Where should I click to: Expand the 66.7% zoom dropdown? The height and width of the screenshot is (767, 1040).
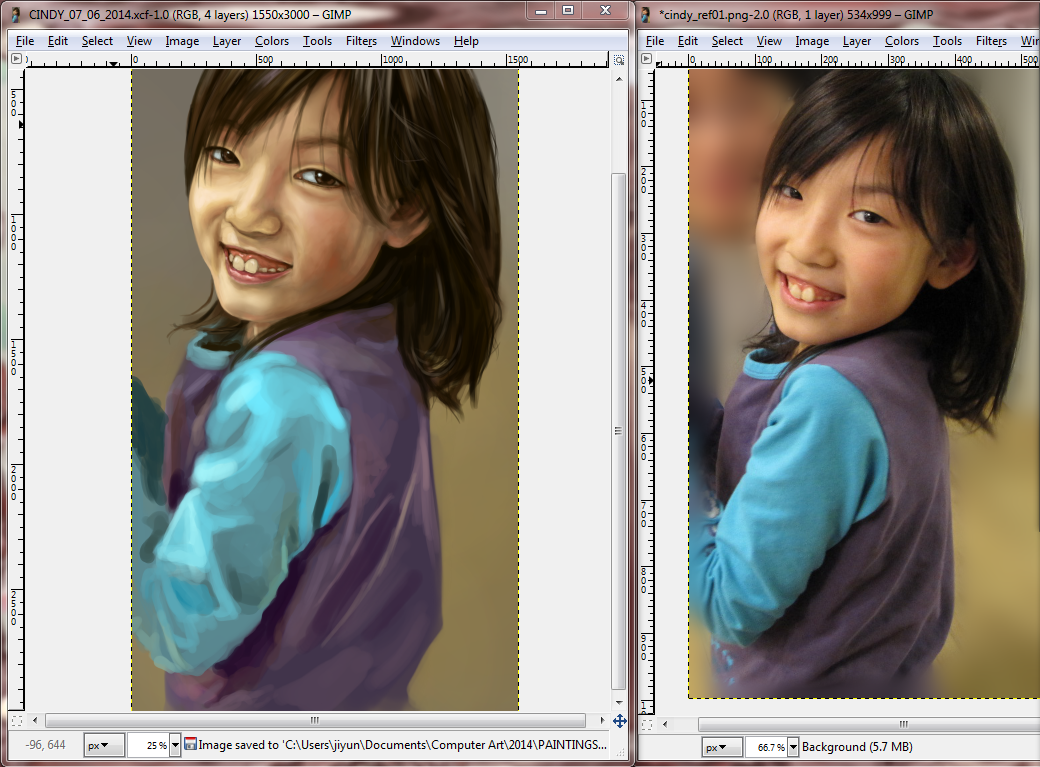coord(793,747)
